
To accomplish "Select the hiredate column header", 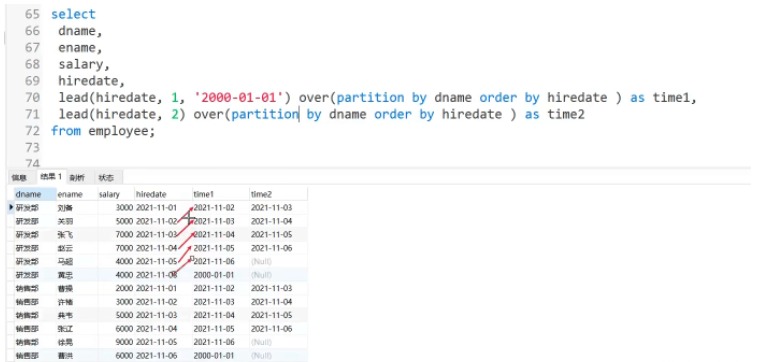I will click(x=163, y=194).
